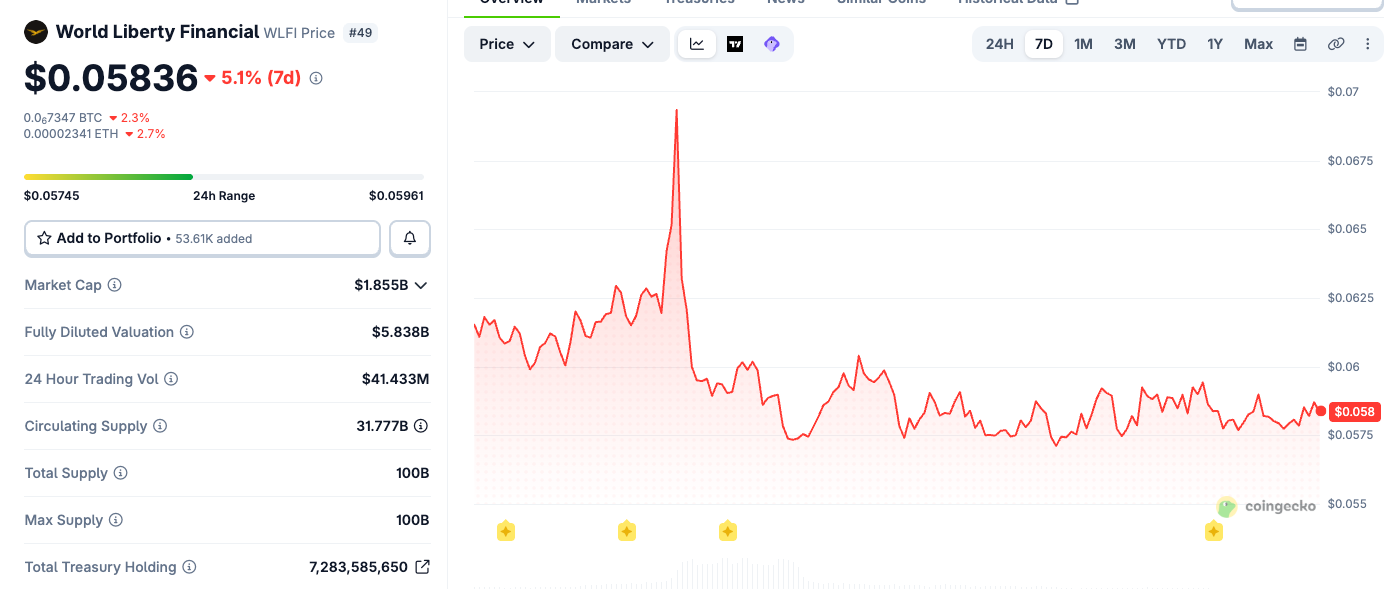Click the third yellow news marker on chart
Screen dimensions: 1396x589
pos(728,531)
